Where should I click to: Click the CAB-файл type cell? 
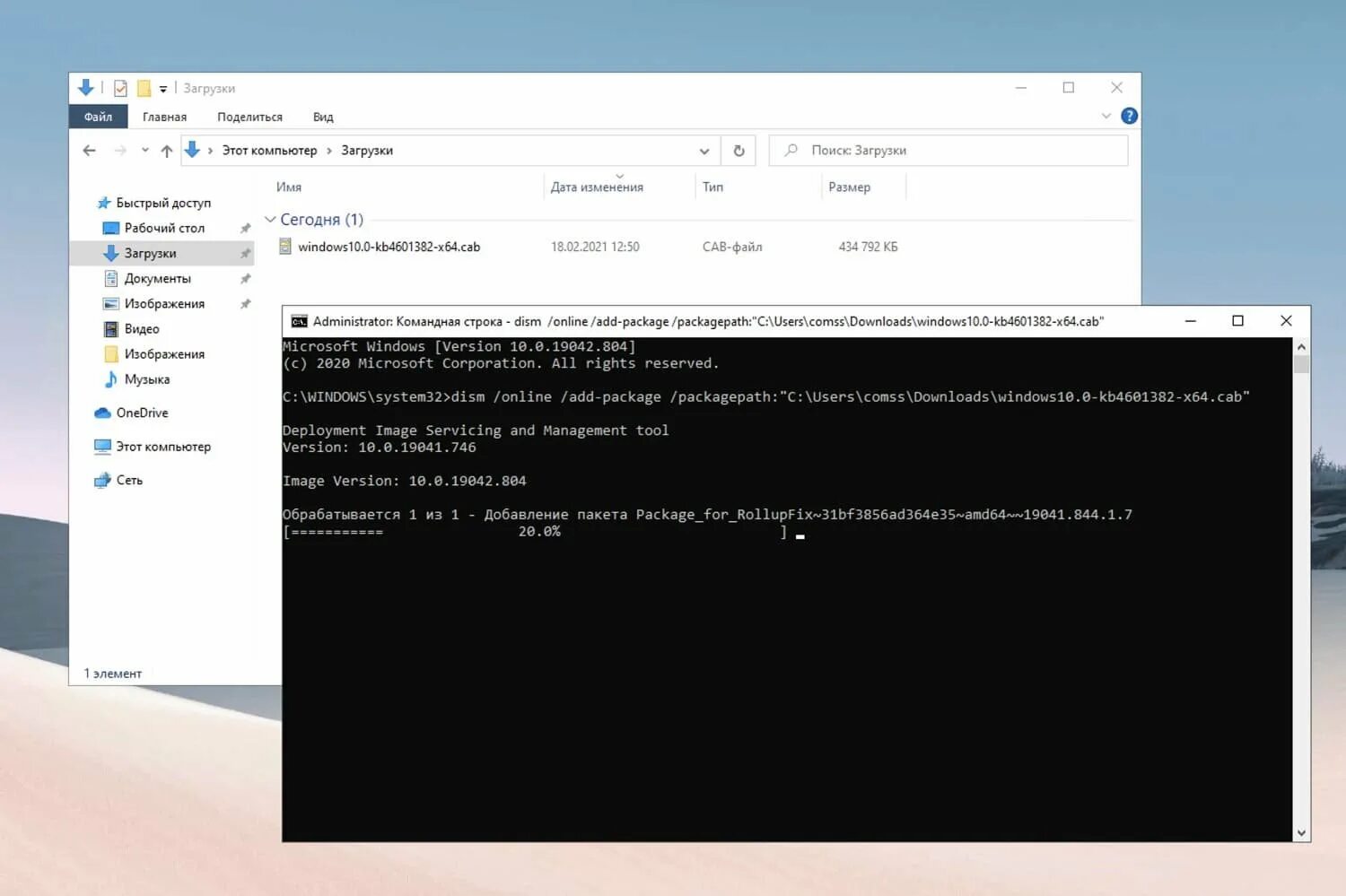(x=732, y=247)
